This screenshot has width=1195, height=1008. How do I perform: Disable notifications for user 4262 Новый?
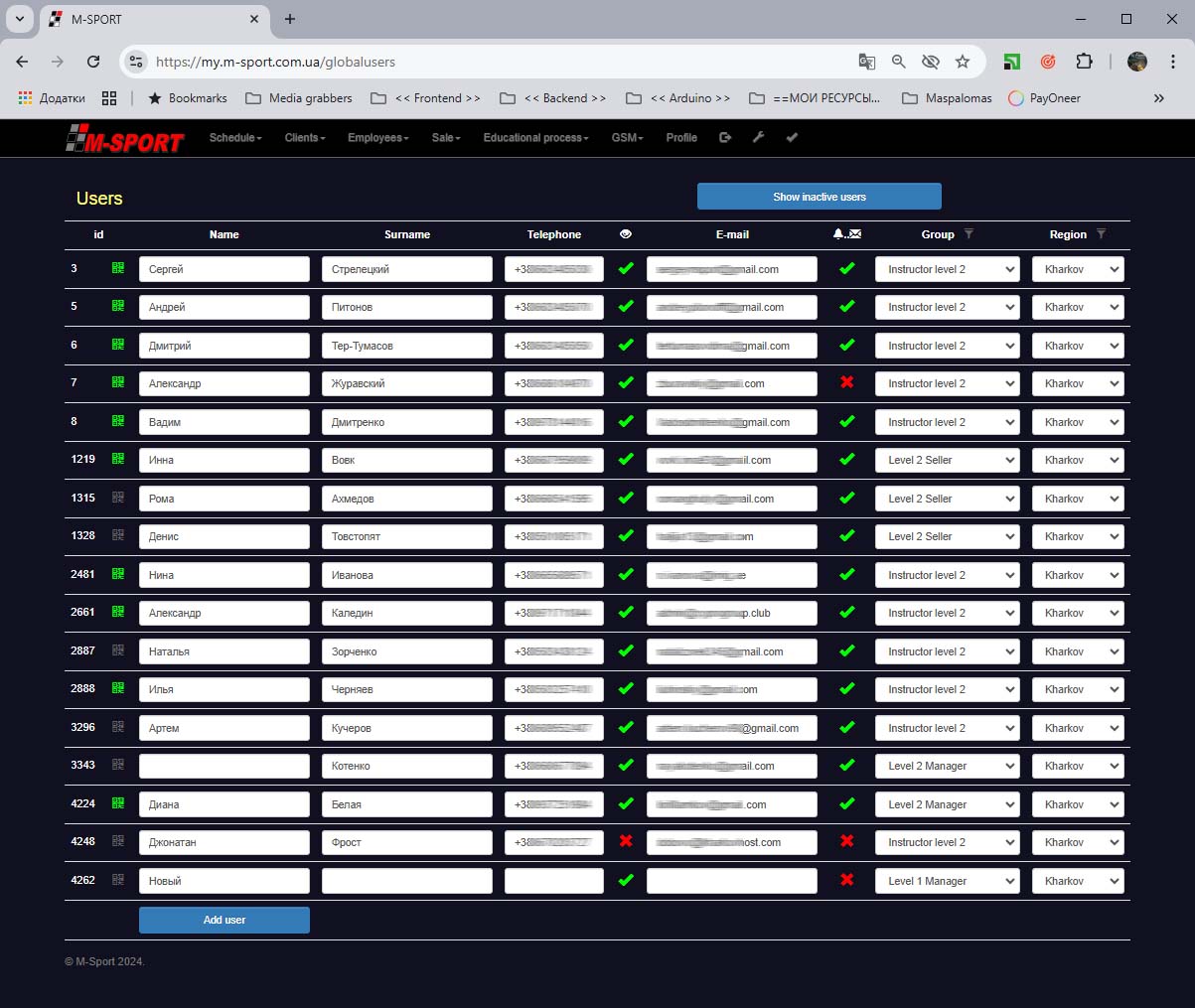click(846, 881)
